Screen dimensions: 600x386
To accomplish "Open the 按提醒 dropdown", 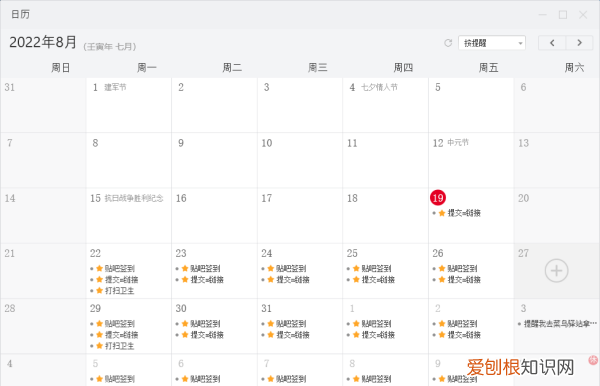I will point(492,43).
